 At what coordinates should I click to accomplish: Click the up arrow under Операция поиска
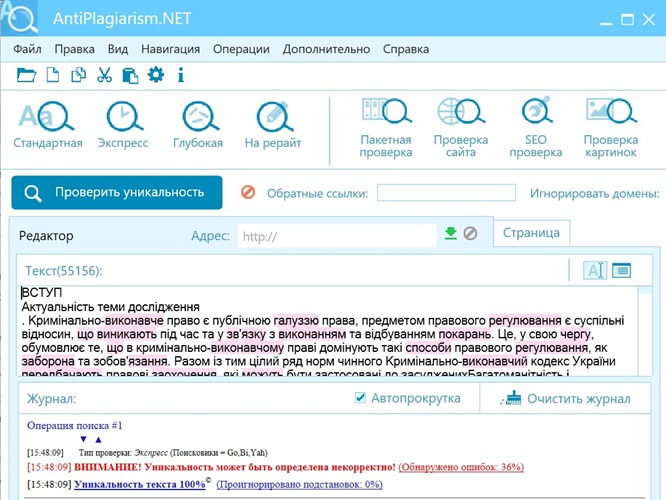pos(98,440)
